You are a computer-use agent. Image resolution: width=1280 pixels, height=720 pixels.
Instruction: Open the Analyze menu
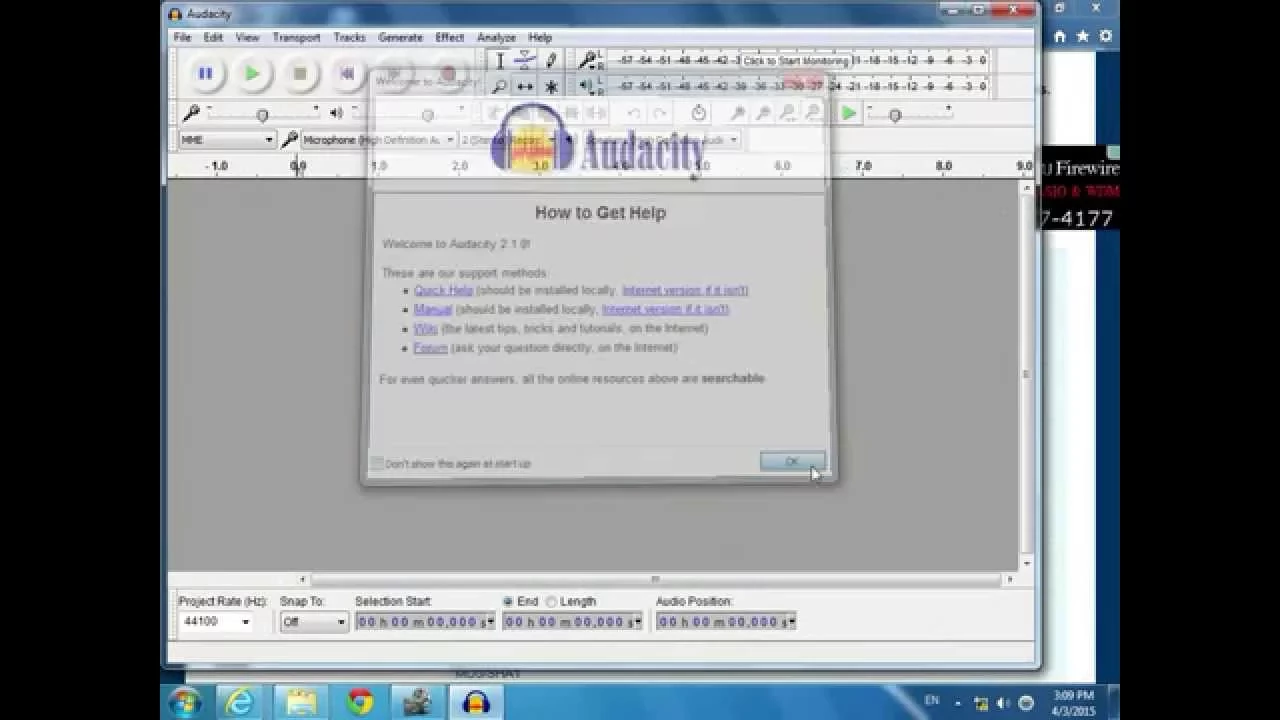point(496,37)
